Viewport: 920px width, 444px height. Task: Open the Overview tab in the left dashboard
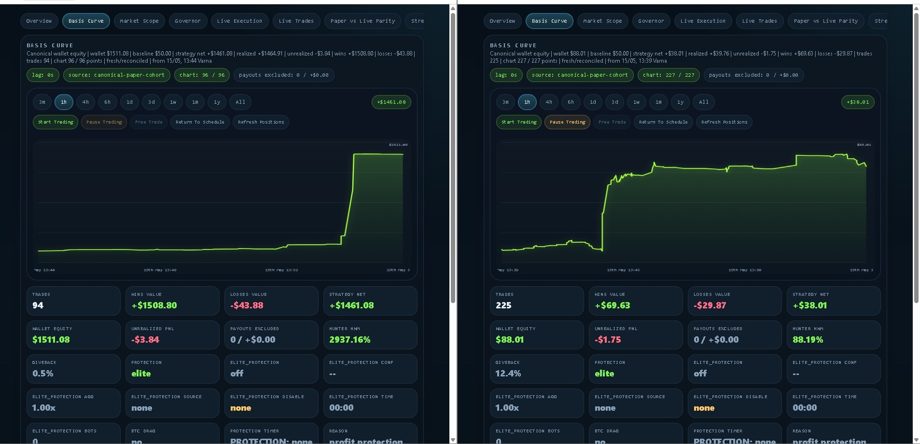39,21
